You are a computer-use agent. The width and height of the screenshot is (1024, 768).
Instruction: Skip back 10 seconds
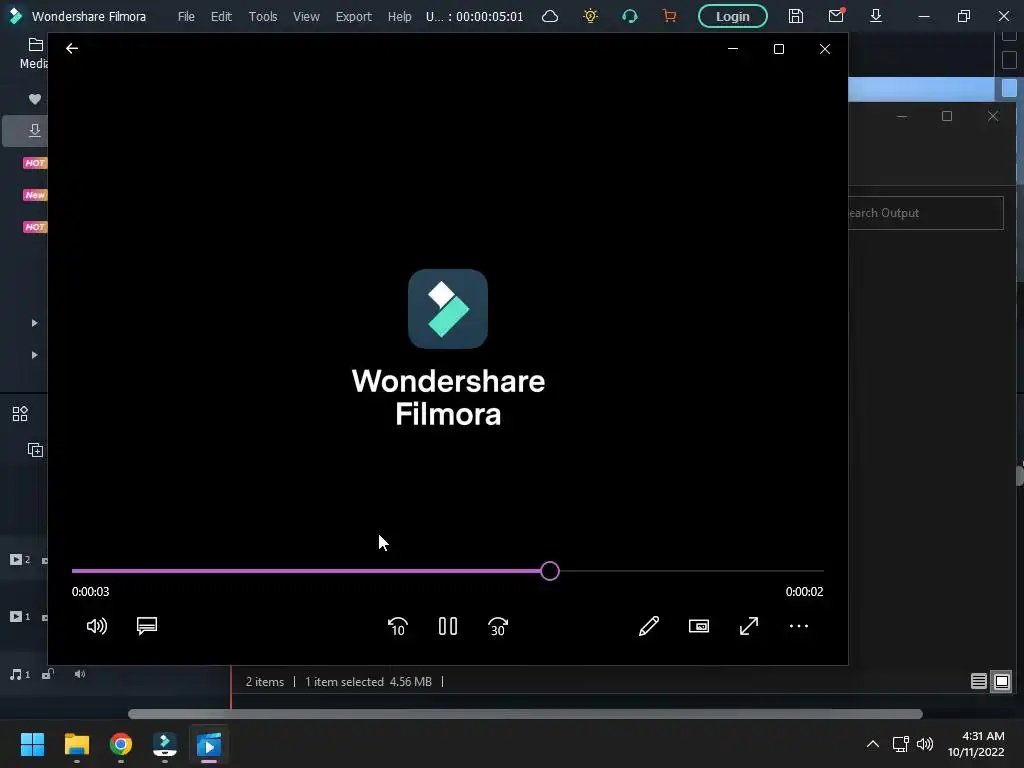point(398,626)
